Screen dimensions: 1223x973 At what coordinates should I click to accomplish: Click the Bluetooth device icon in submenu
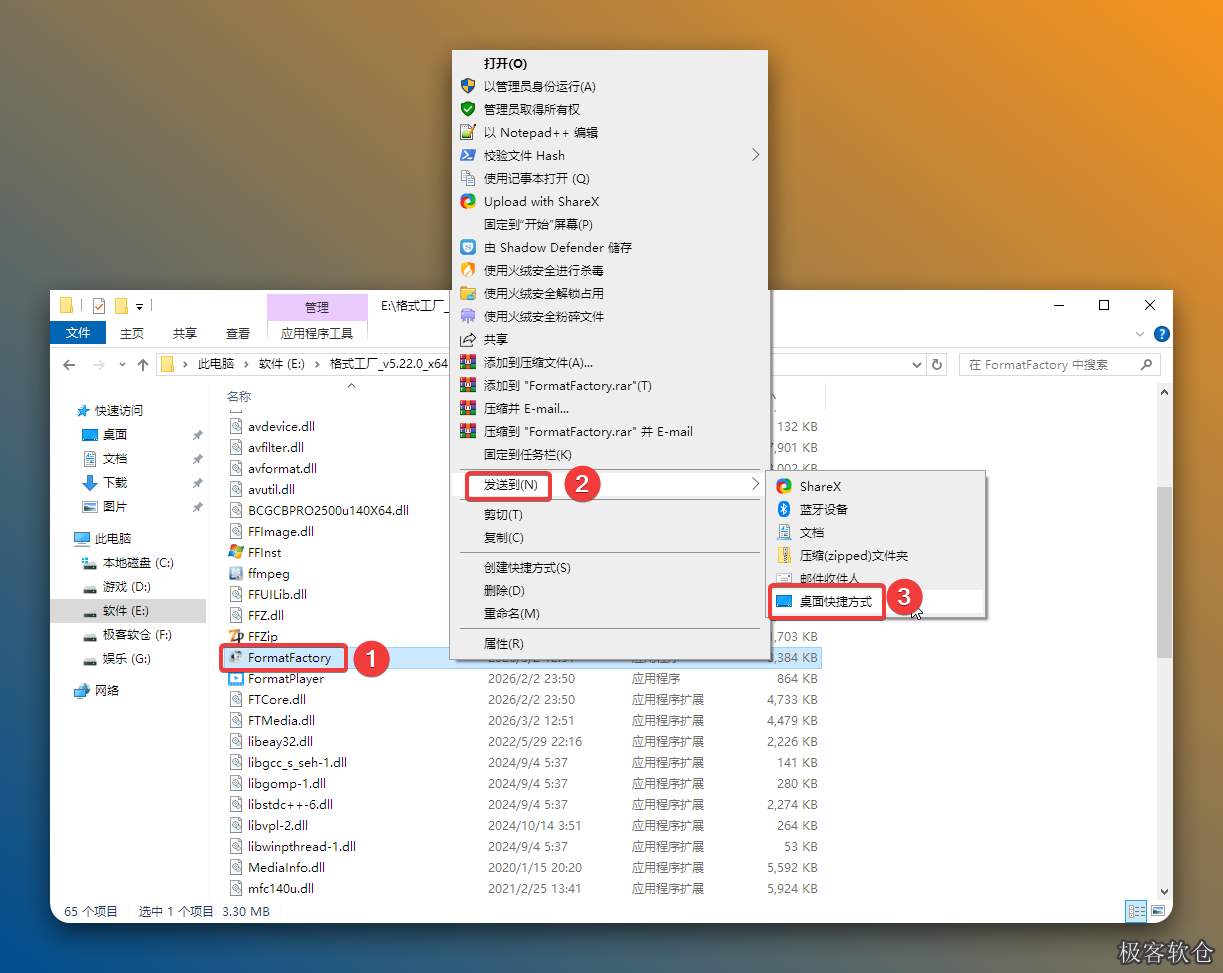click(x=784, y=509)
